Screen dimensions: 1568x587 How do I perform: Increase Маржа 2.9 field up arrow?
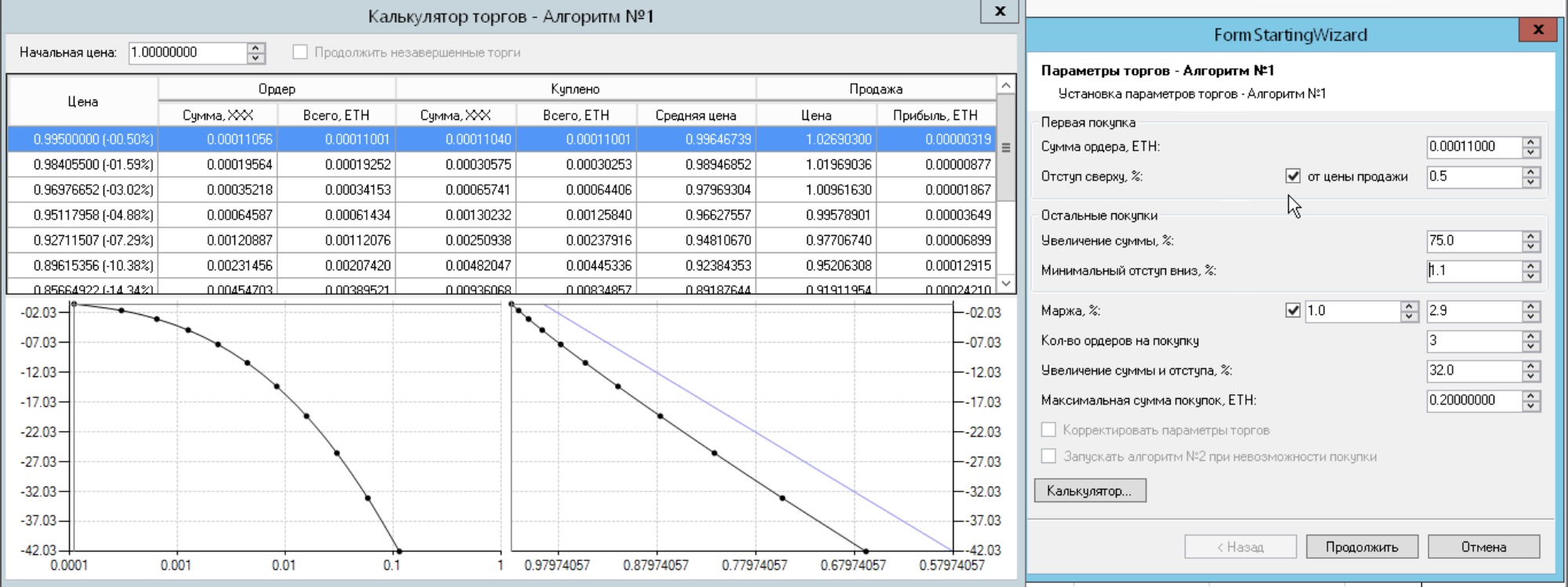pos(1531,306)
